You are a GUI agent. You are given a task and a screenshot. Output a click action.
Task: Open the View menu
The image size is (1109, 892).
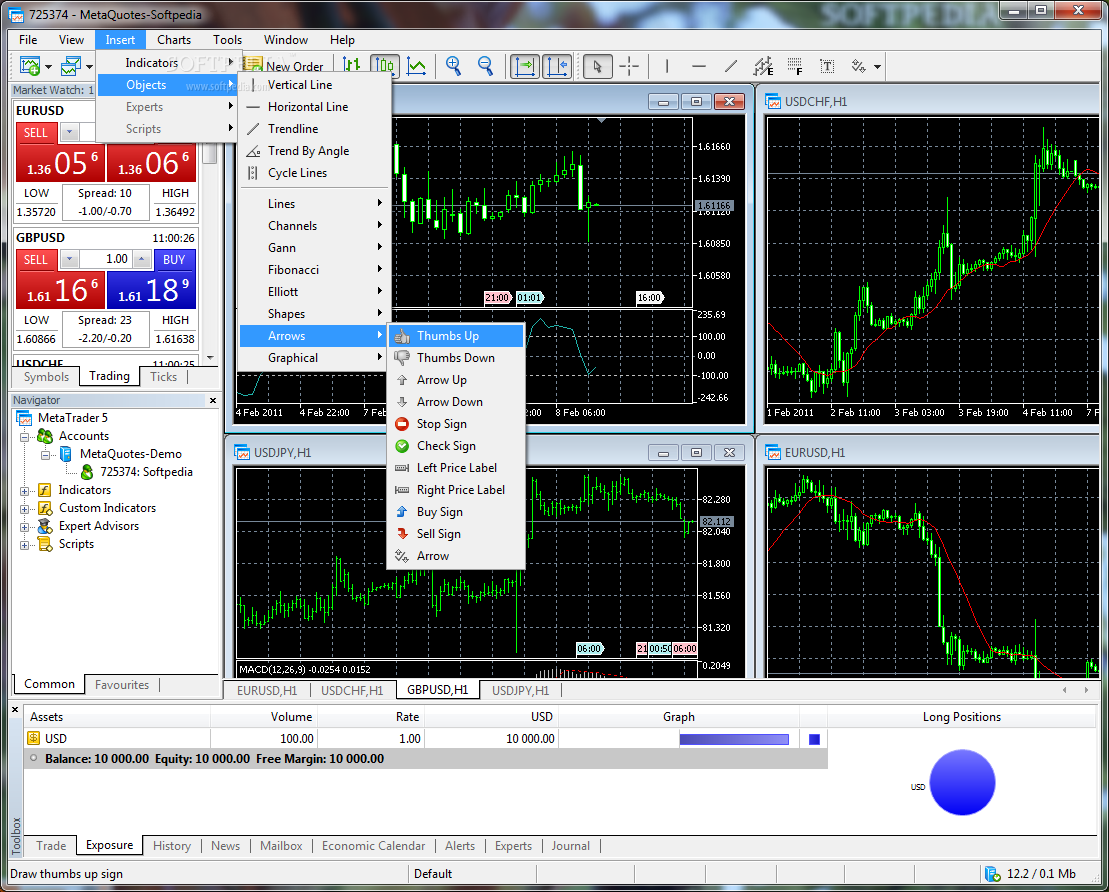(71, 40)
